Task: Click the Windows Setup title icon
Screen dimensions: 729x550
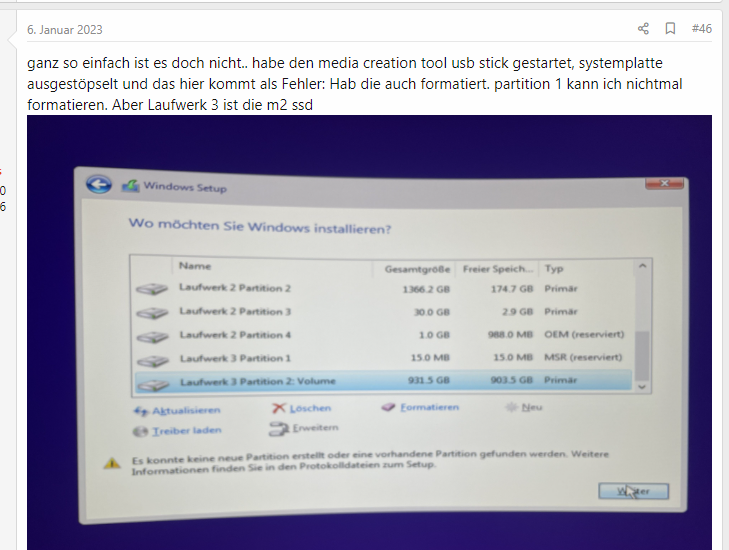Action: [x=130, y=186]
